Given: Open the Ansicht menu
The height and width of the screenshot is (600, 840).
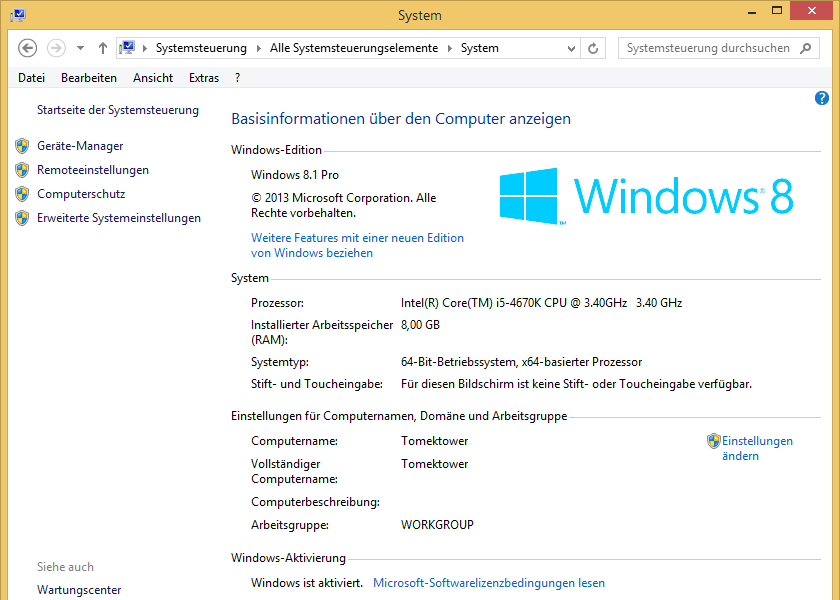Looking at the screenshot, I should (x=153, y=78).
